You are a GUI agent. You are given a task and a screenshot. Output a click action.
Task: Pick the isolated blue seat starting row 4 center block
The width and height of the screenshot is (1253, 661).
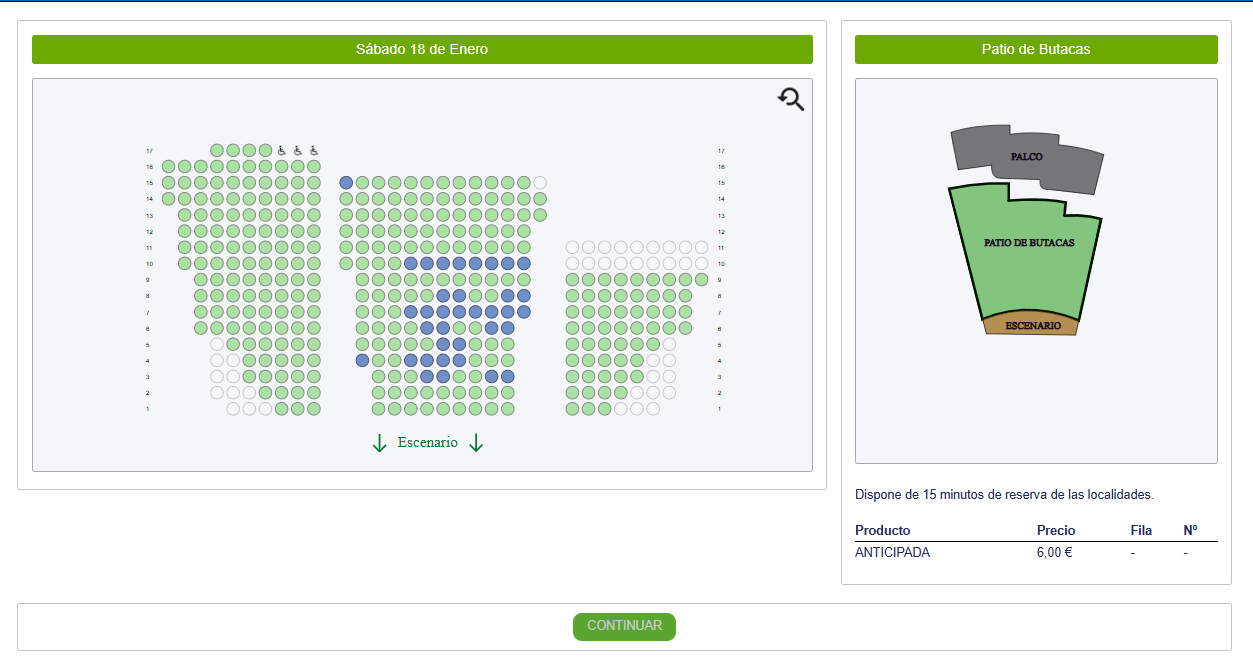pos(363,360)
